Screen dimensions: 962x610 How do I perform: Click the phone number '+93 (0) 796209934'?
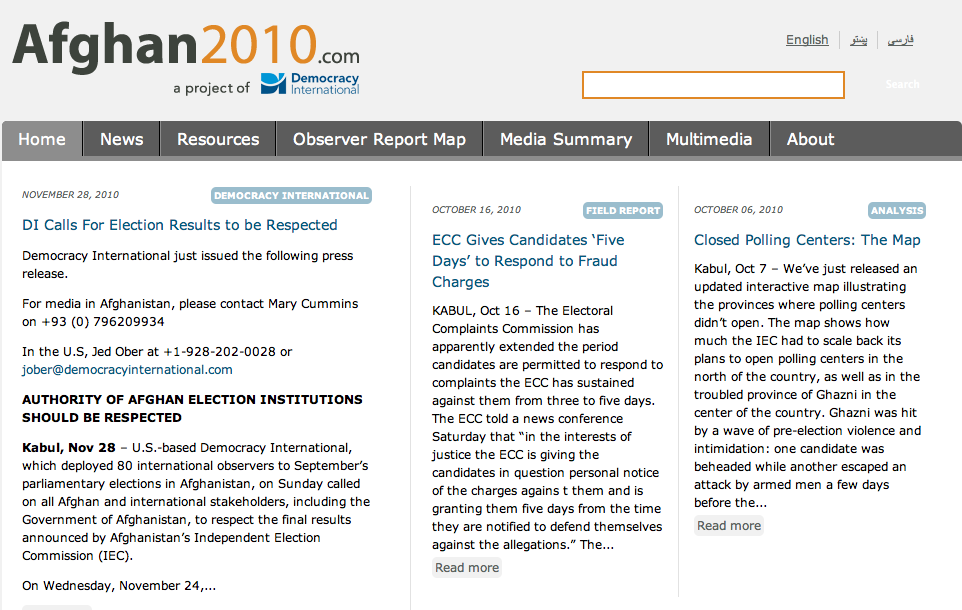pyautogui.click(x=102, y=322)
